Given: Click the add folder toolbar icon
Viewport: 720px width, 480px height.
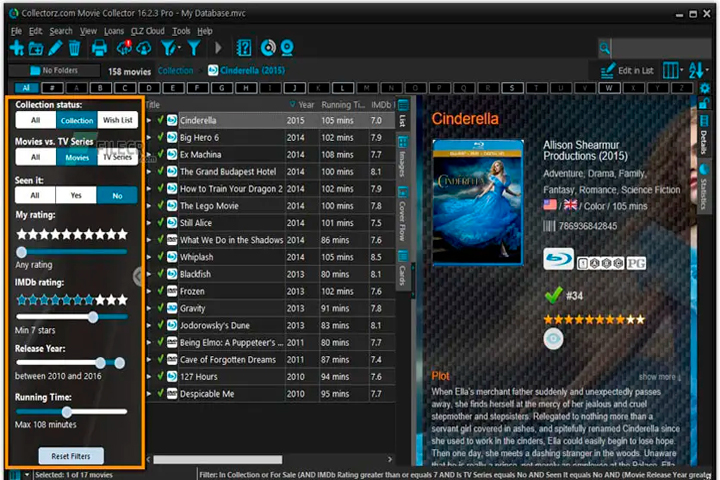Looking at the screenshot, I should click(36, 48).
